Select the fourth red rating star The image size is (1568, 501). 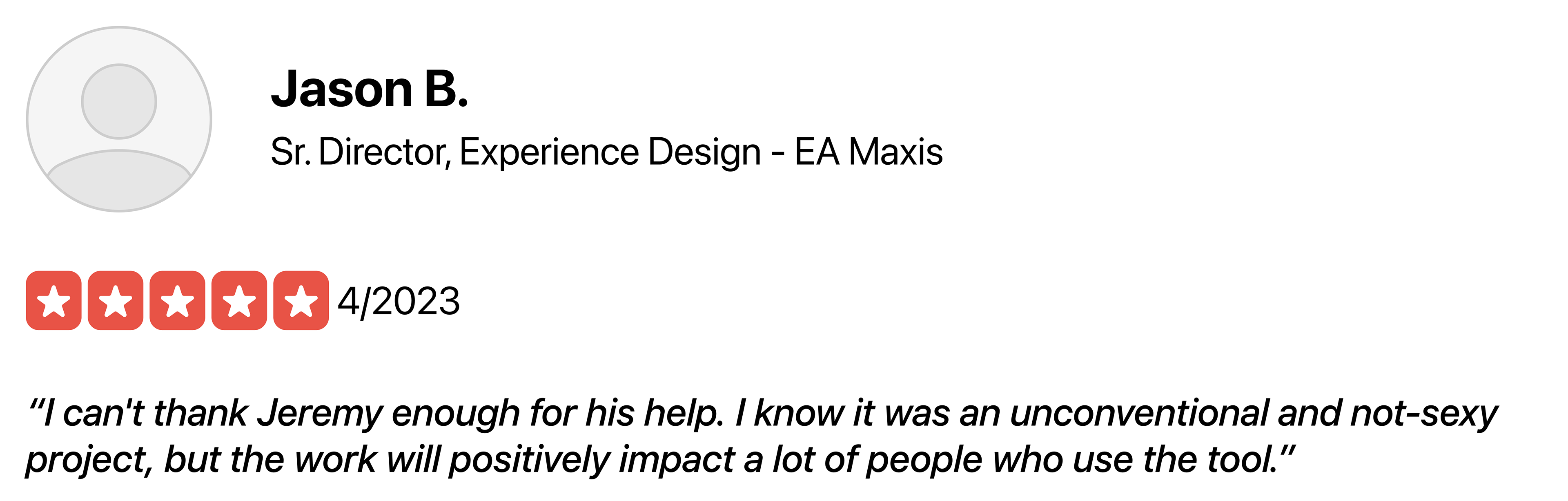[239, 300]
